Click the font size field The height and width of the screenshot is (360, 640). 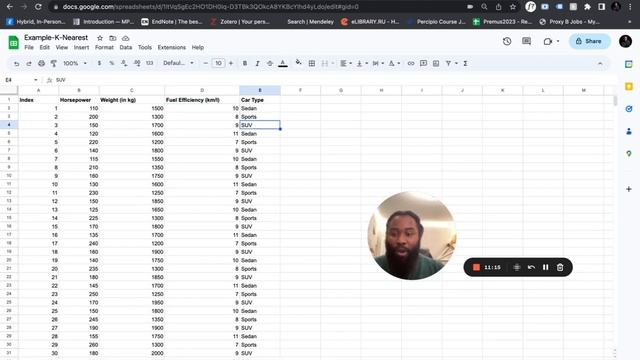(x=218, y=64)
